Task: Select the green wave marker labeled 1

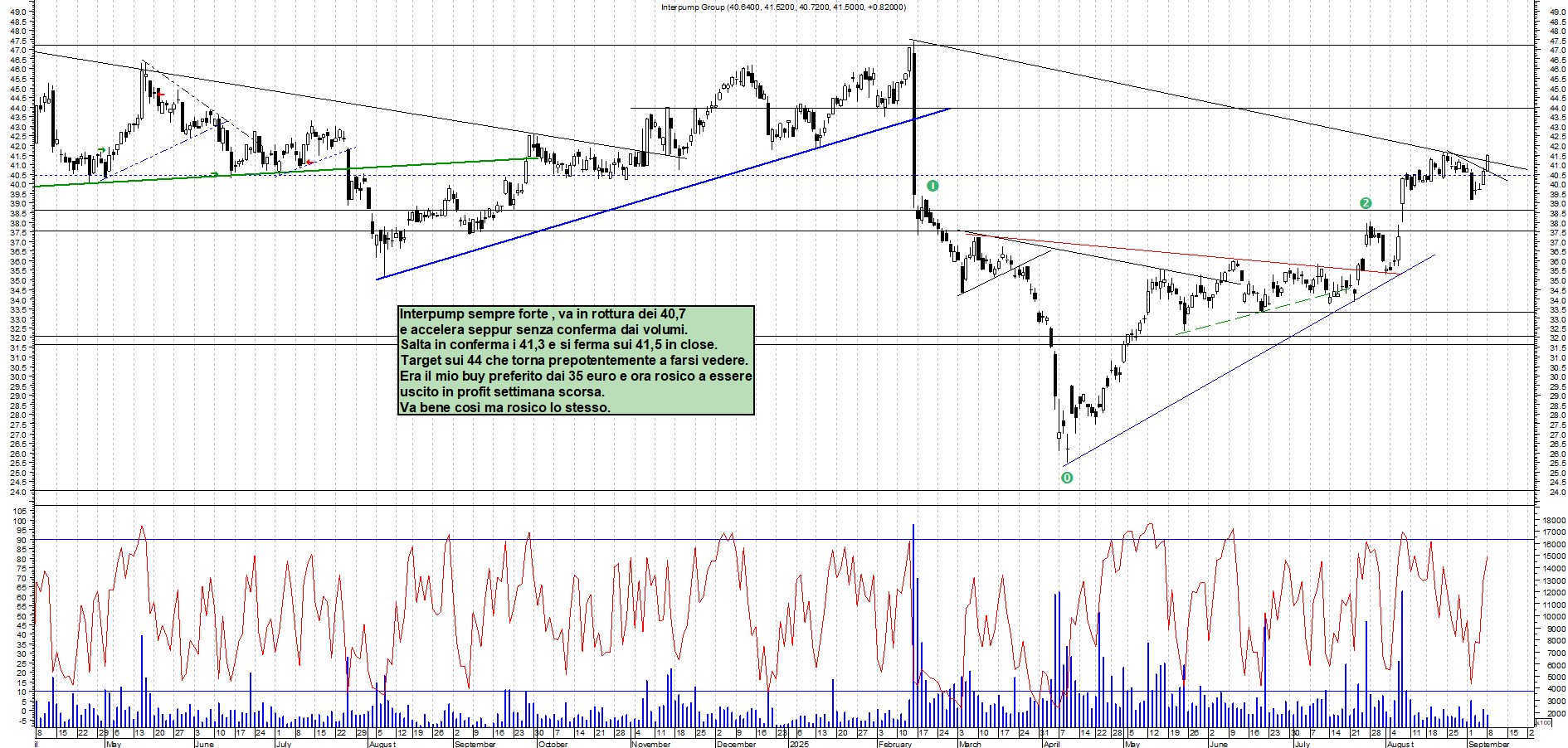Action: (933, 186)
